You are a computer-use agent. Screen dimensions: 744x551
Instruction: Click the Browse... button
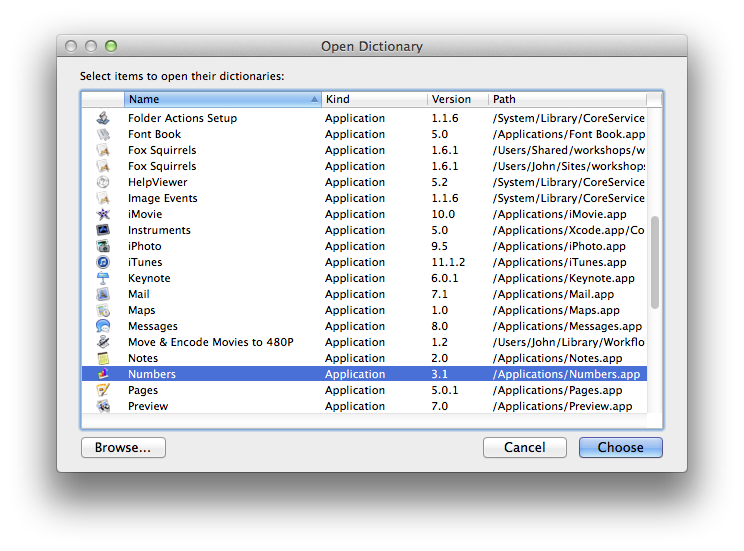tap(123, 448)
